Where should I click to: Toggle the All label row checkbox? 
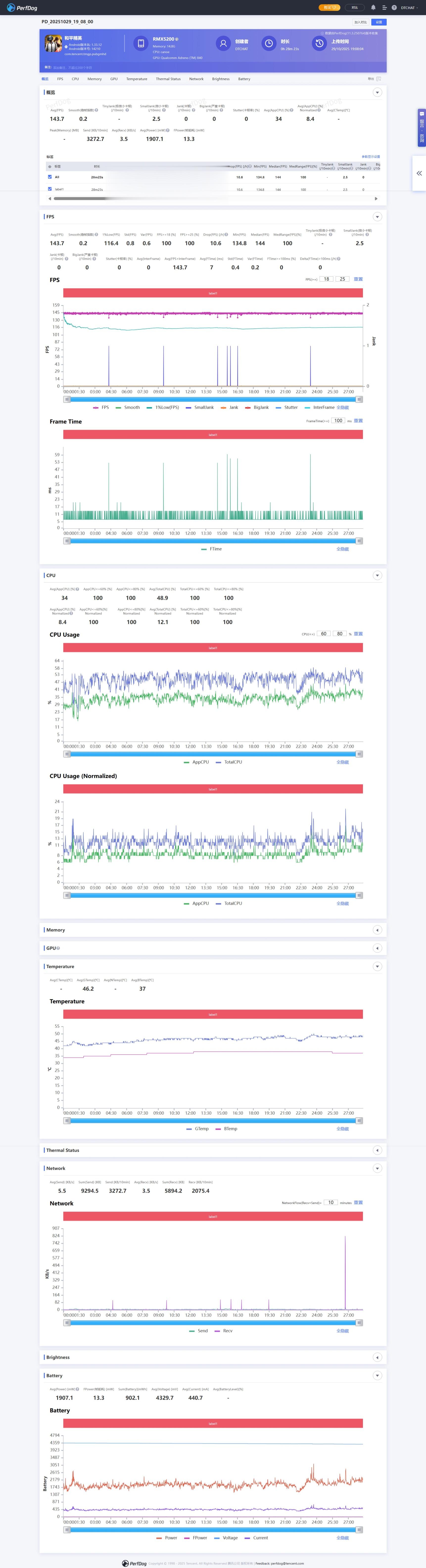click(x=50, y=177)
